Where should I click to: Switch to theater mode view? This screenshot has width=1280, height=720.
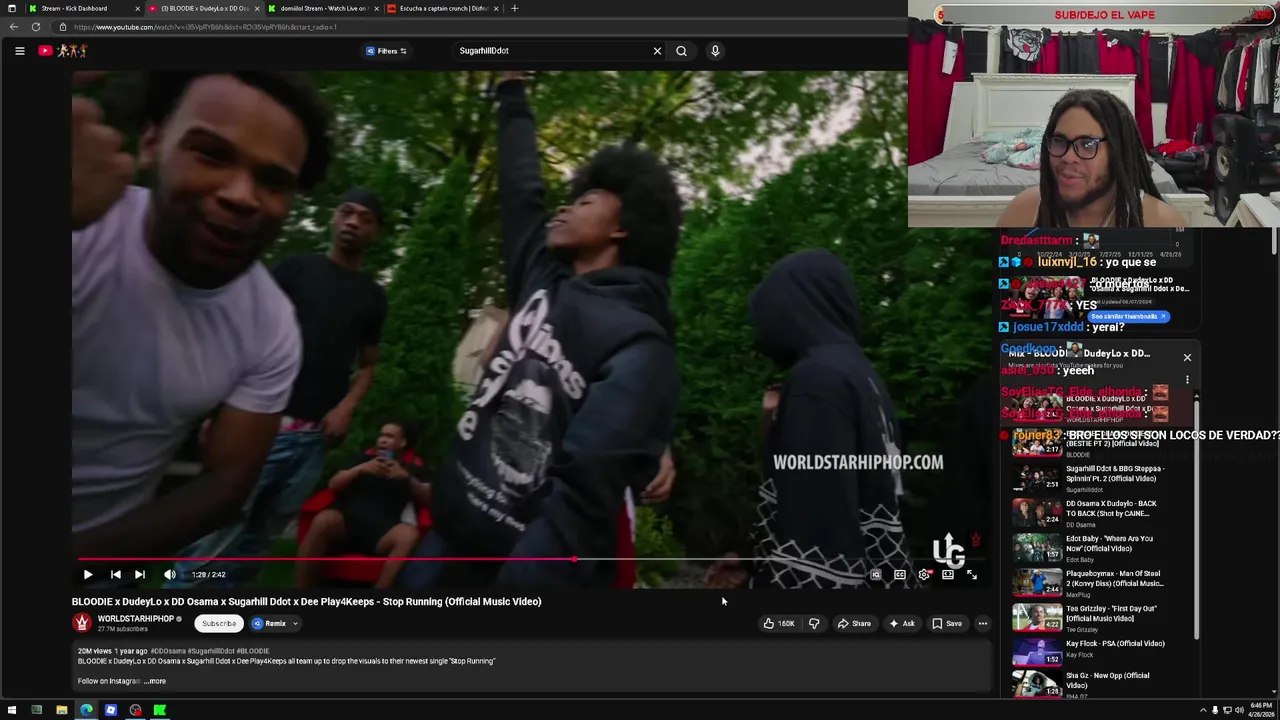(948, 575)
